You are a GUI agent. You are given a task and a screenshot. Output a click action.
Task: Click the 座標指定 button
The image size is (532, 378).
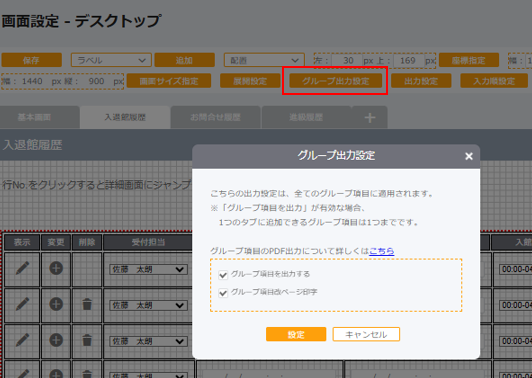coord(469,60)
